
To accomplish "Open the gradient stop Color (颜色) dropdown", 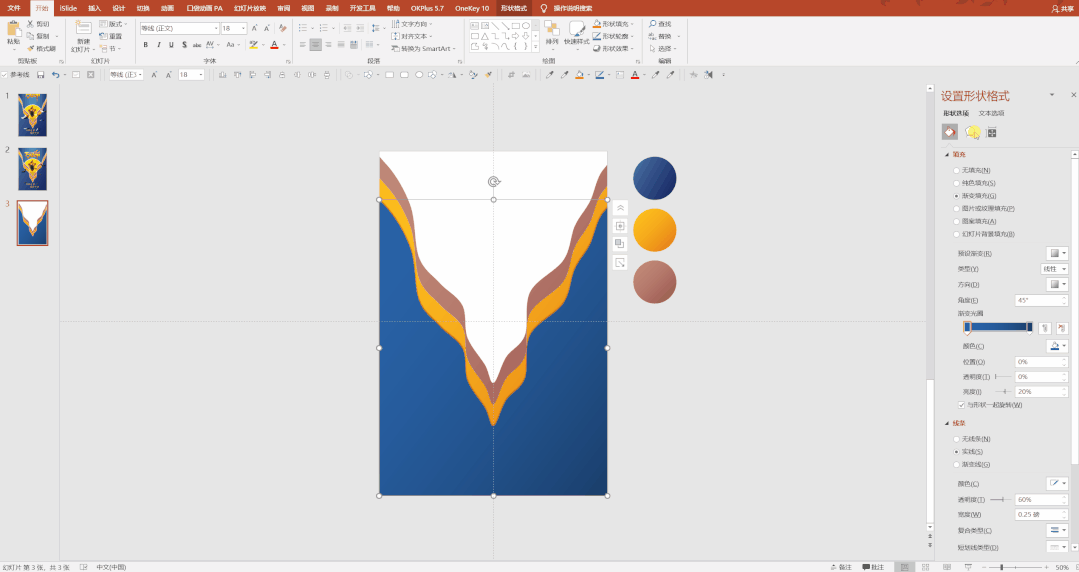I will 1057,346.
